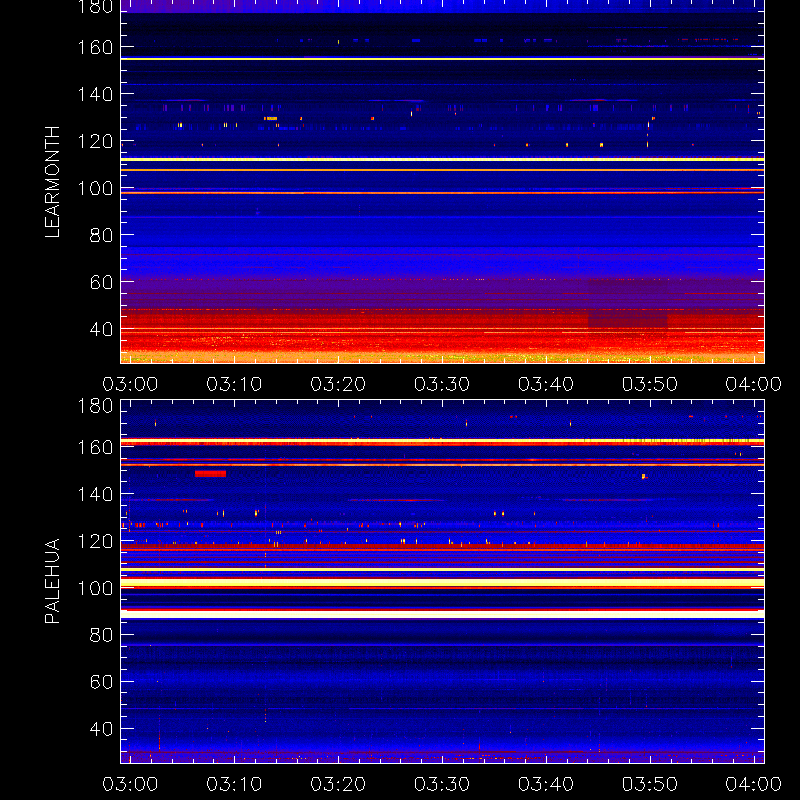Select the 160 tick label on LEARMONTH axis

95,47
